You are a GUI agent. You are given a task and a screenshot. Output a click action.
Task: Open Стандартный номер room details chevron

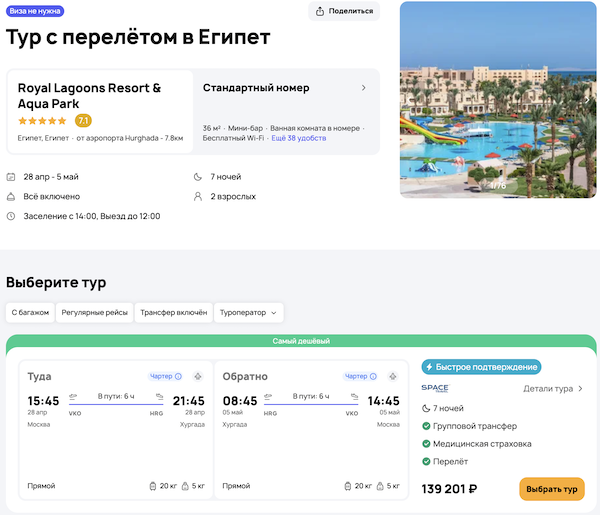pos(363,88)
